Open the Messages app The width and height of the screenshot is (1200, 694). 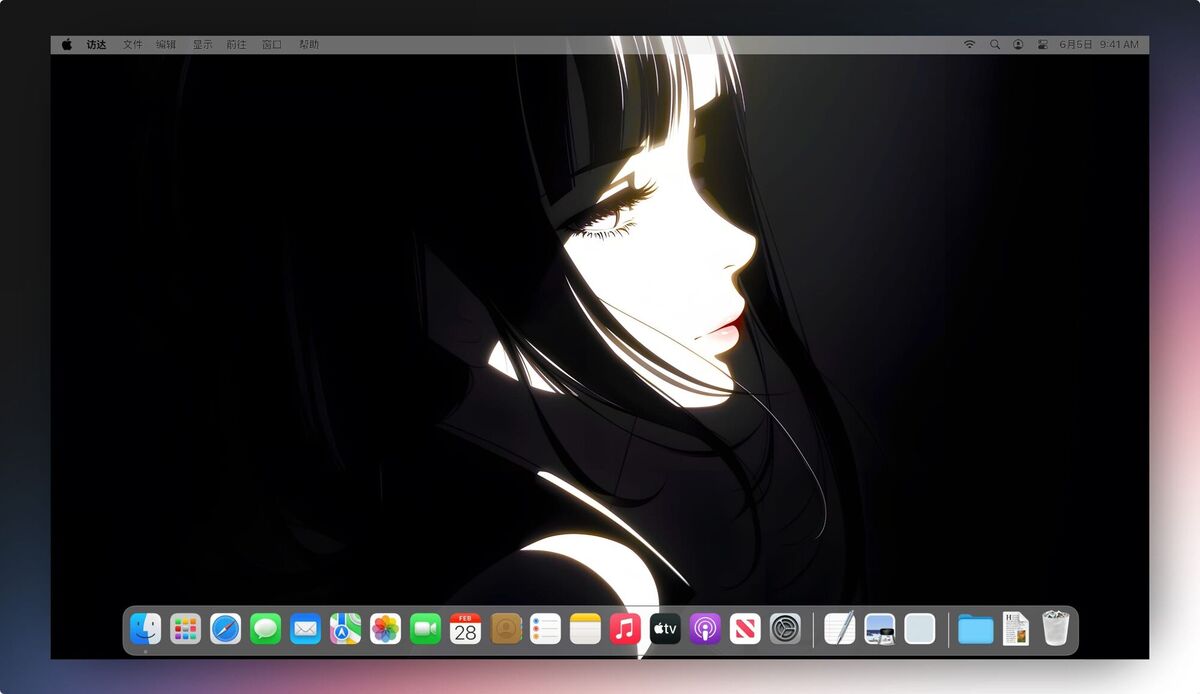pos(265,629)
